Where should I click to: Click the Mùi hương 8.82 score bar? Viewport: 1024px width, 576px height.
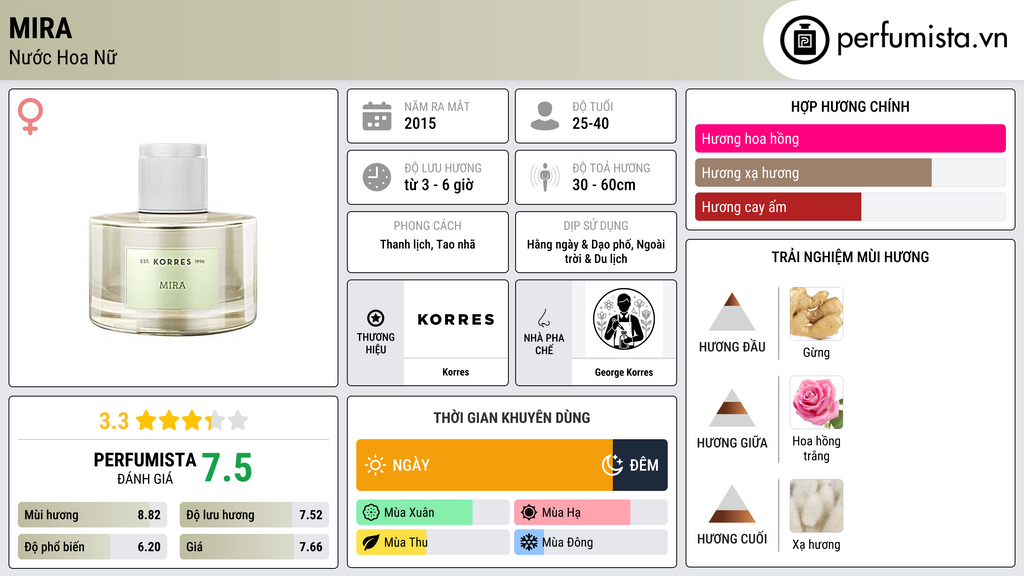tap(93, 515)
